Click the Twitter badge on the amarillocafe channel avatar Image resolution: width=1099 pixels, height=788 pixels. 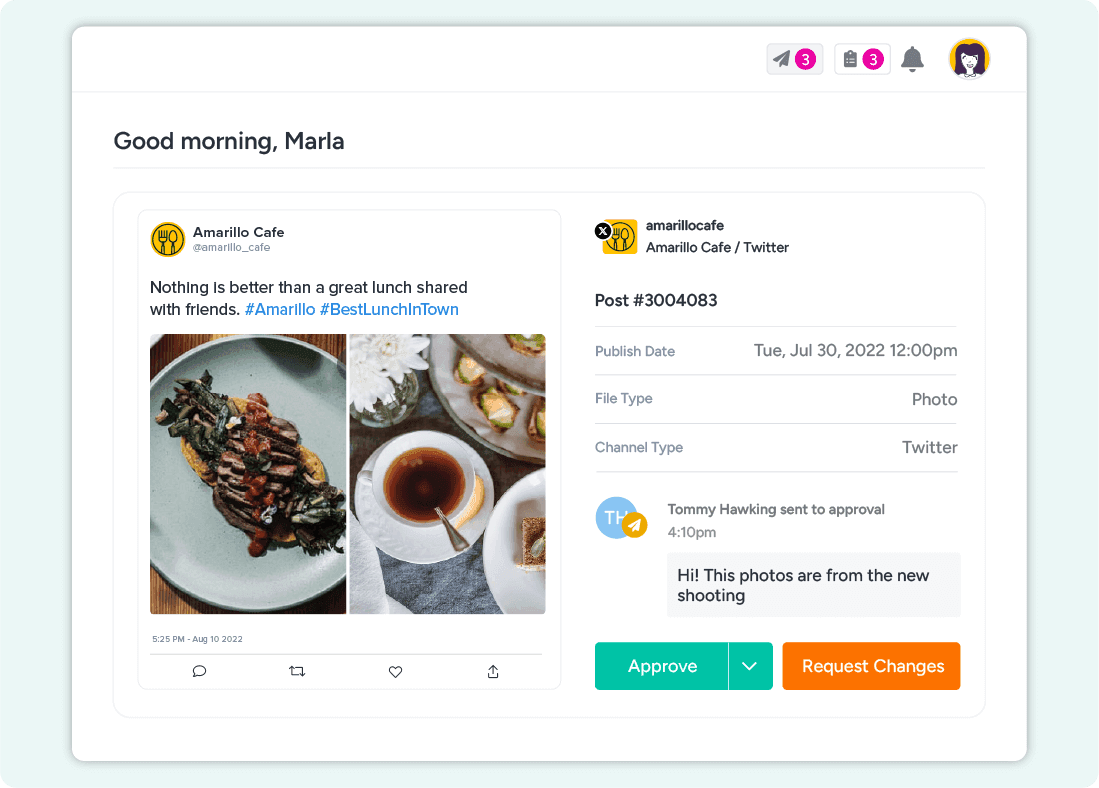[602, 230]
